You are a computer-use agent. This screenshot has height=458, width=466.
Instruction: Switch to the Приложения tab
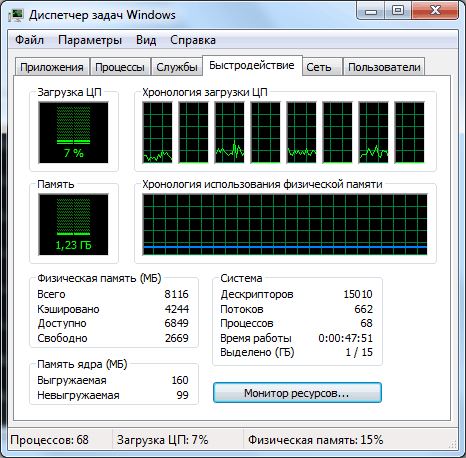[x=52, y=67]
